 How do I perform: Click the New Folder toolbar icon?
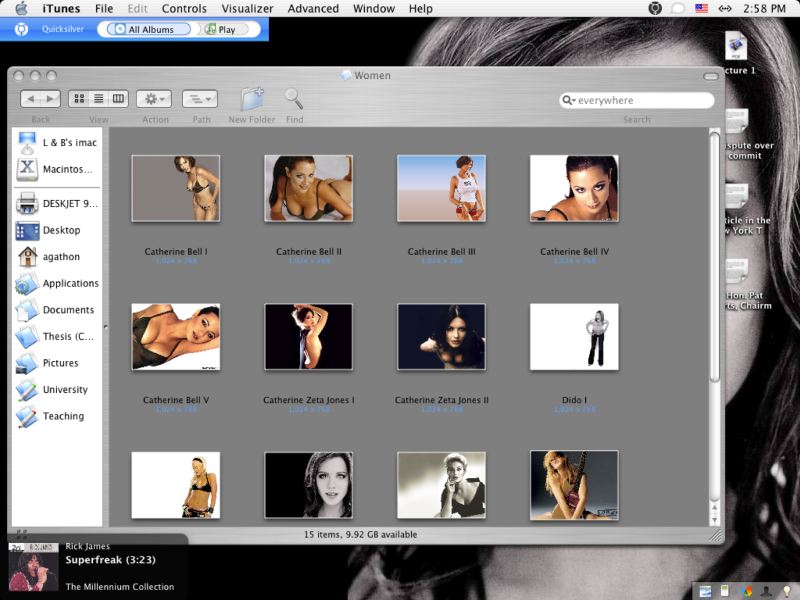pyautogui.click(x=252, y=99)
